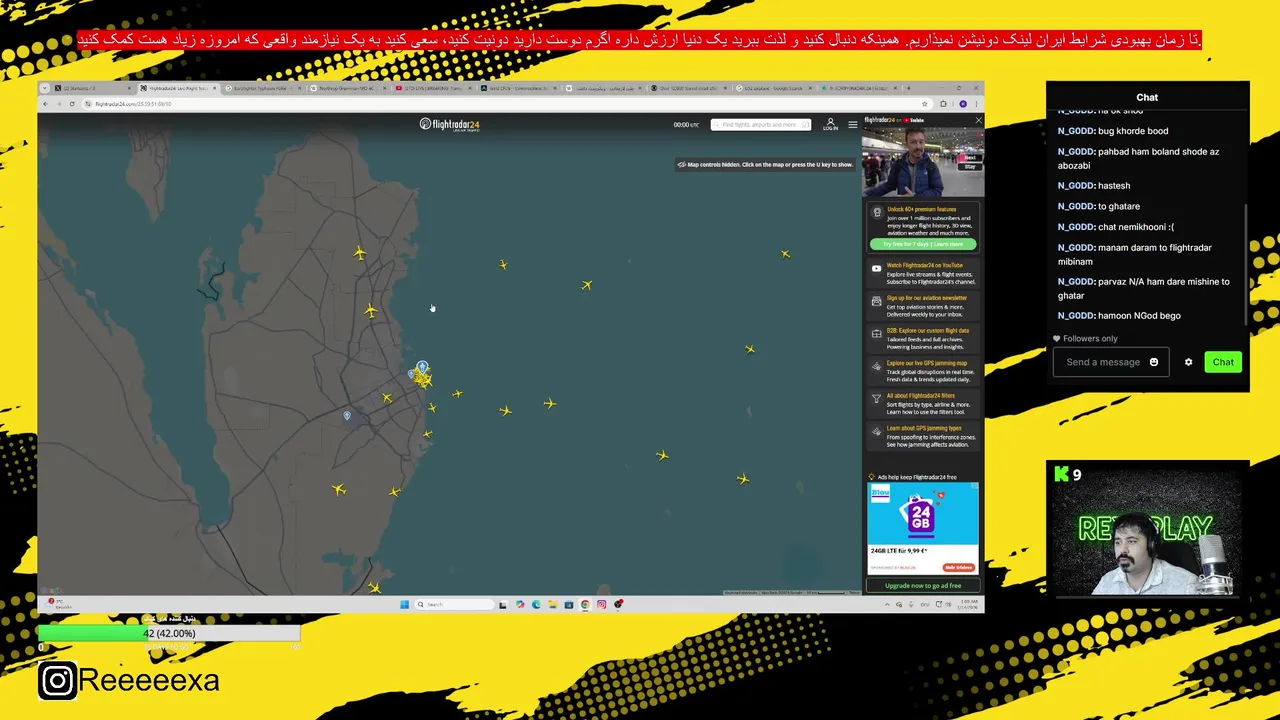Go forward in the browser
Viewport: 1280px width, 720px height.
click(x=58, y=104)
